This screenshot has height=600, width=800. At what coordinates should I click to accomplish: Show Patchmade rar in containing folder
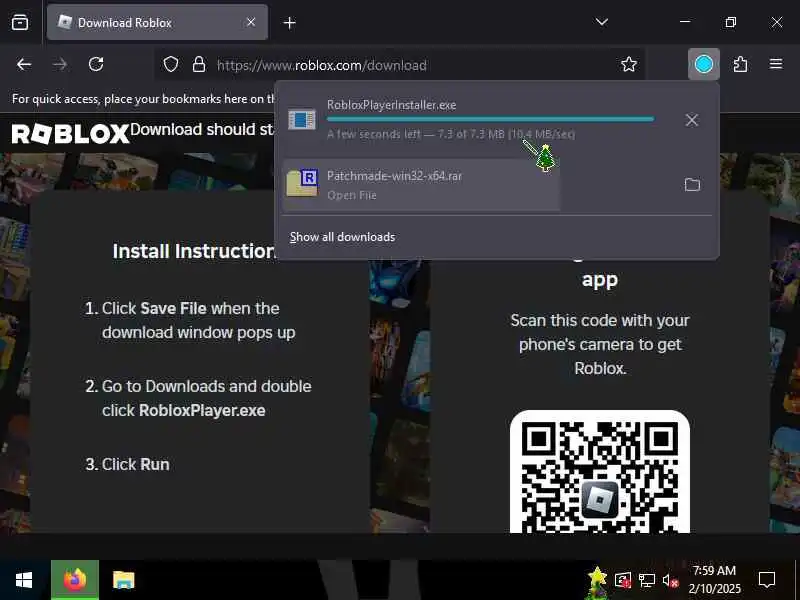pyautogui.click(x=692, y=185)
